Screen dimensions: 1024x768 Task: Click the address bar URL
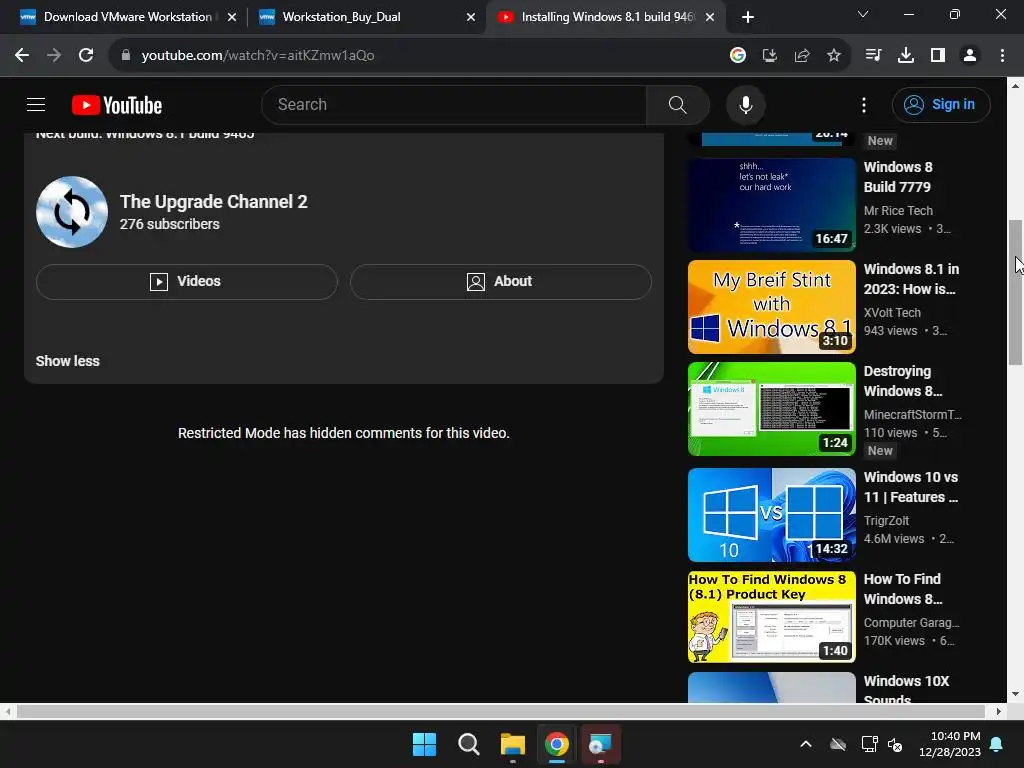258,56
